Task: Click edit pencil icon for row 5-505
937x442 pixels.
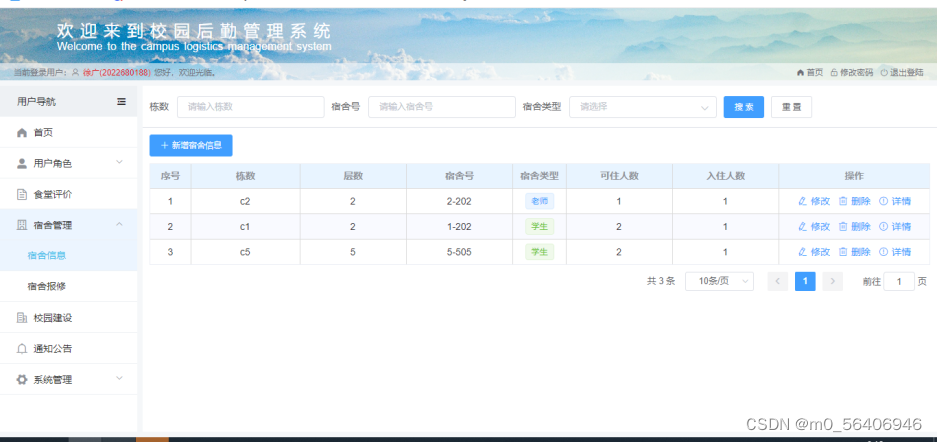Action: coord(803,252)
